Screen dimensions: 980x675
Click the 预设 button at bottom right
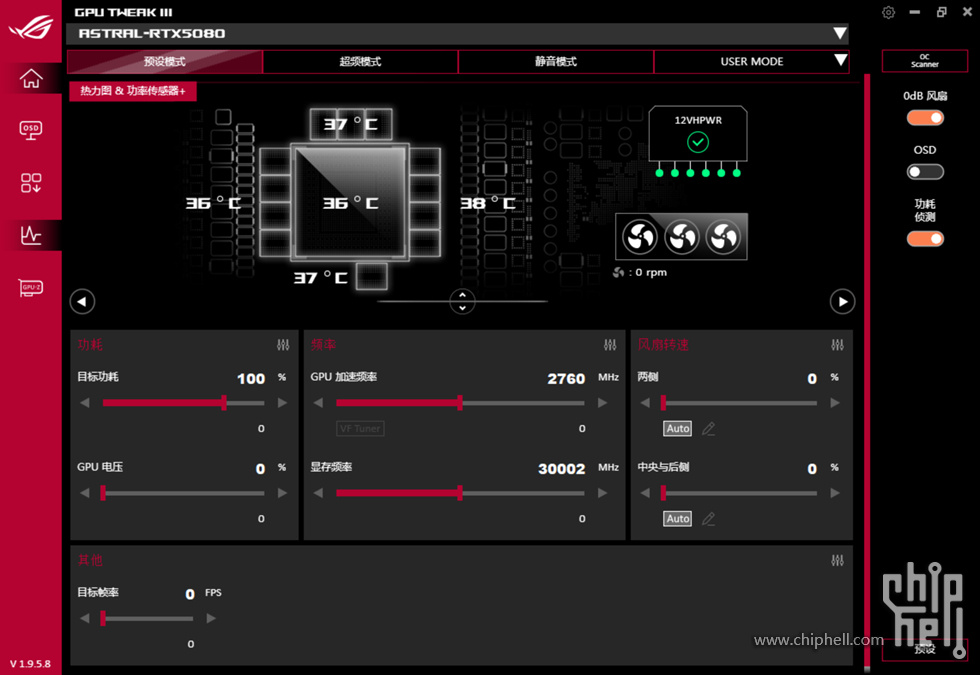925,649
